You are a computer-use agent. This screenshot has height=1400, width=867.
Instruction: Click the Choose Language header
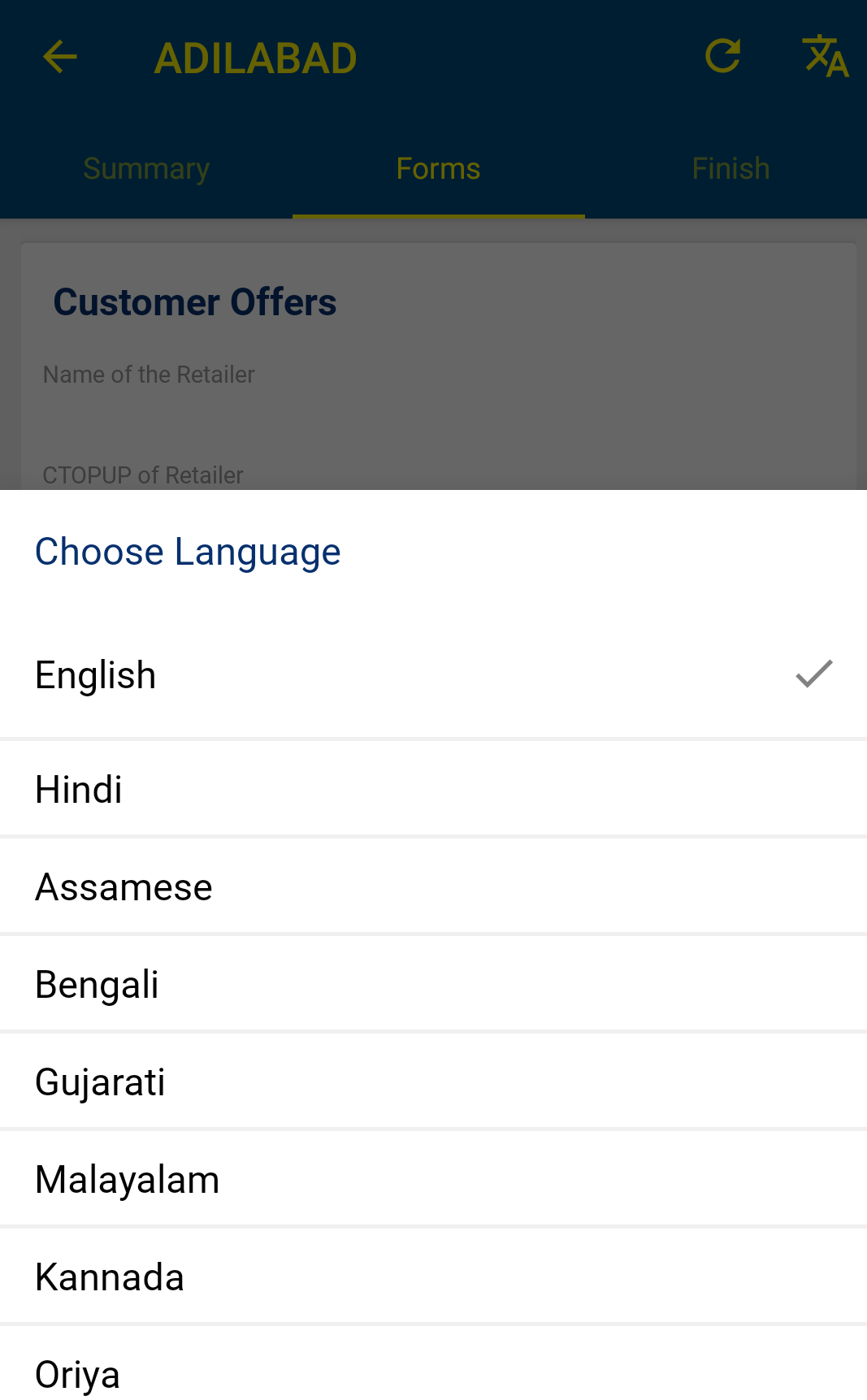click(188, 553)
